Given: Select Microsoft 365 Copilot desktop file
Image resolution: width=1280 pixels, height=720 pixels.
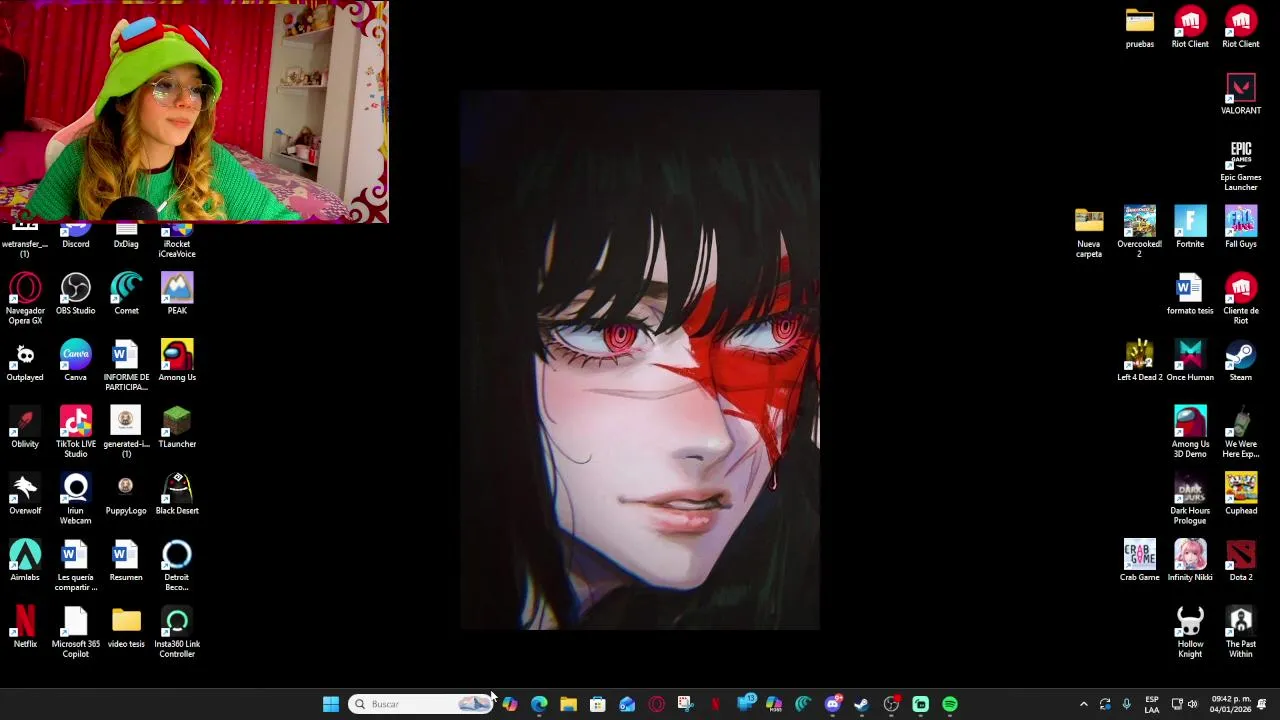Looking at the screenshot, I should tap(75, 632).
